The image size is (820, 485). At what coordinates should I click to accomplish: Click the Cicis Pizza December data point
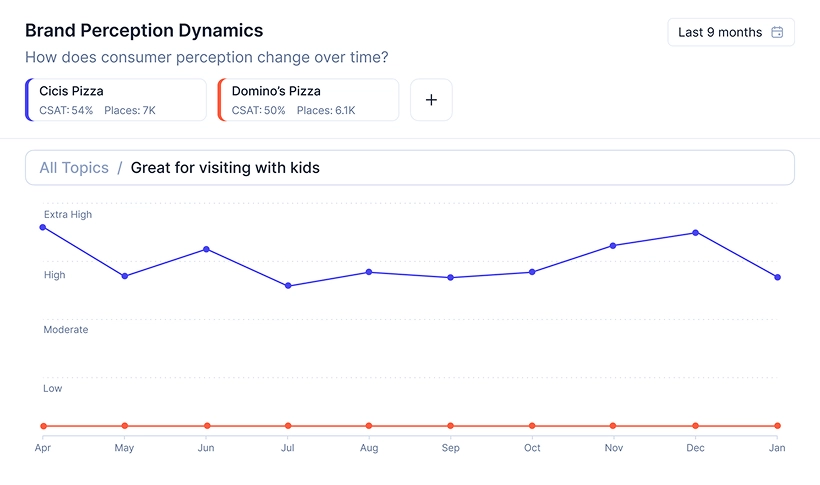pyautogui.click(x=695, y=233)
